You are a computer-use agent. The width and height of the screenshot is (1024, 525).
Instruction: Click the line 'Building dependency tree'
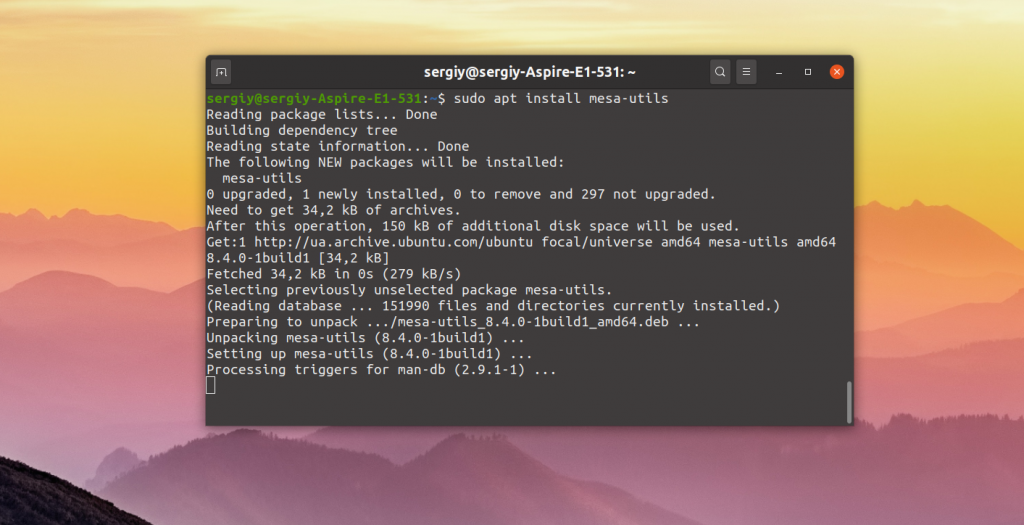(302, 131)
